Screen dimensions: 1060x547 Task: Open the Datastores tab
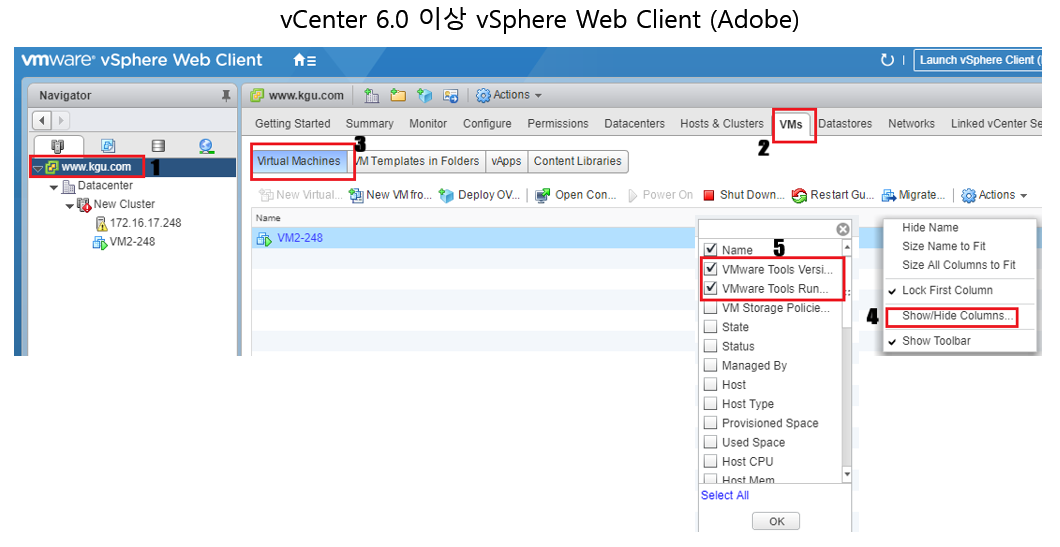845,124
